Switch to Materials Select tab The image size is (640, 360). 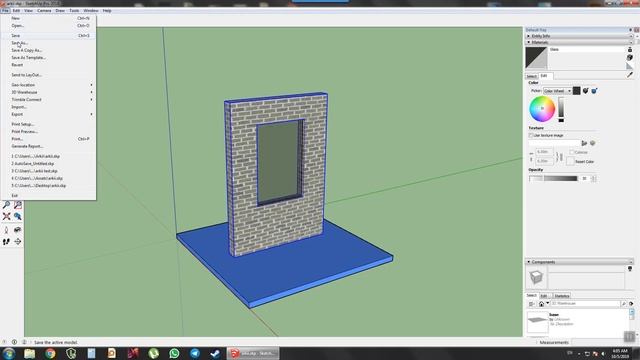[531, 76]
